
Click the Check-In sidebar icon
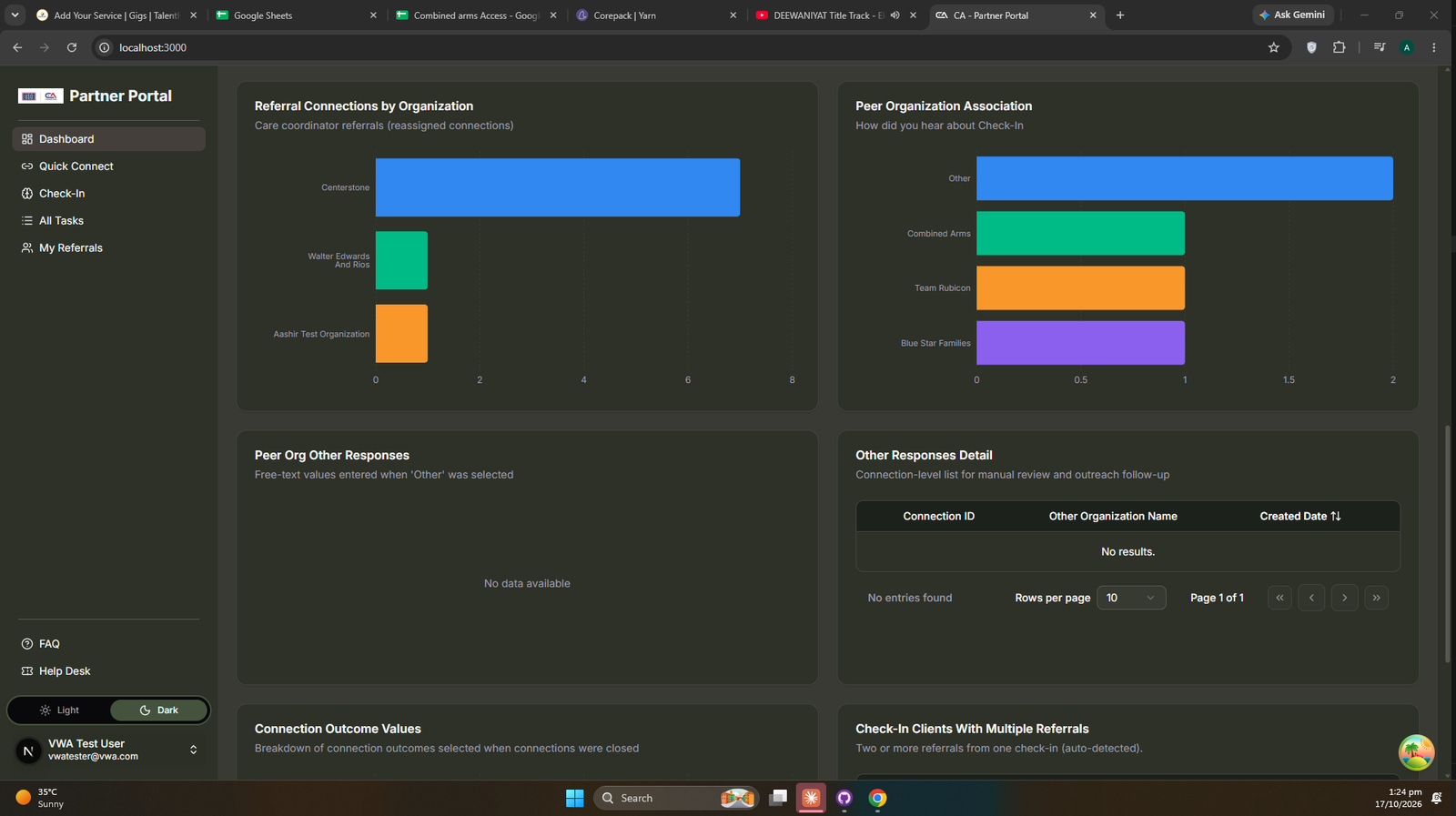tap(27, 194)
